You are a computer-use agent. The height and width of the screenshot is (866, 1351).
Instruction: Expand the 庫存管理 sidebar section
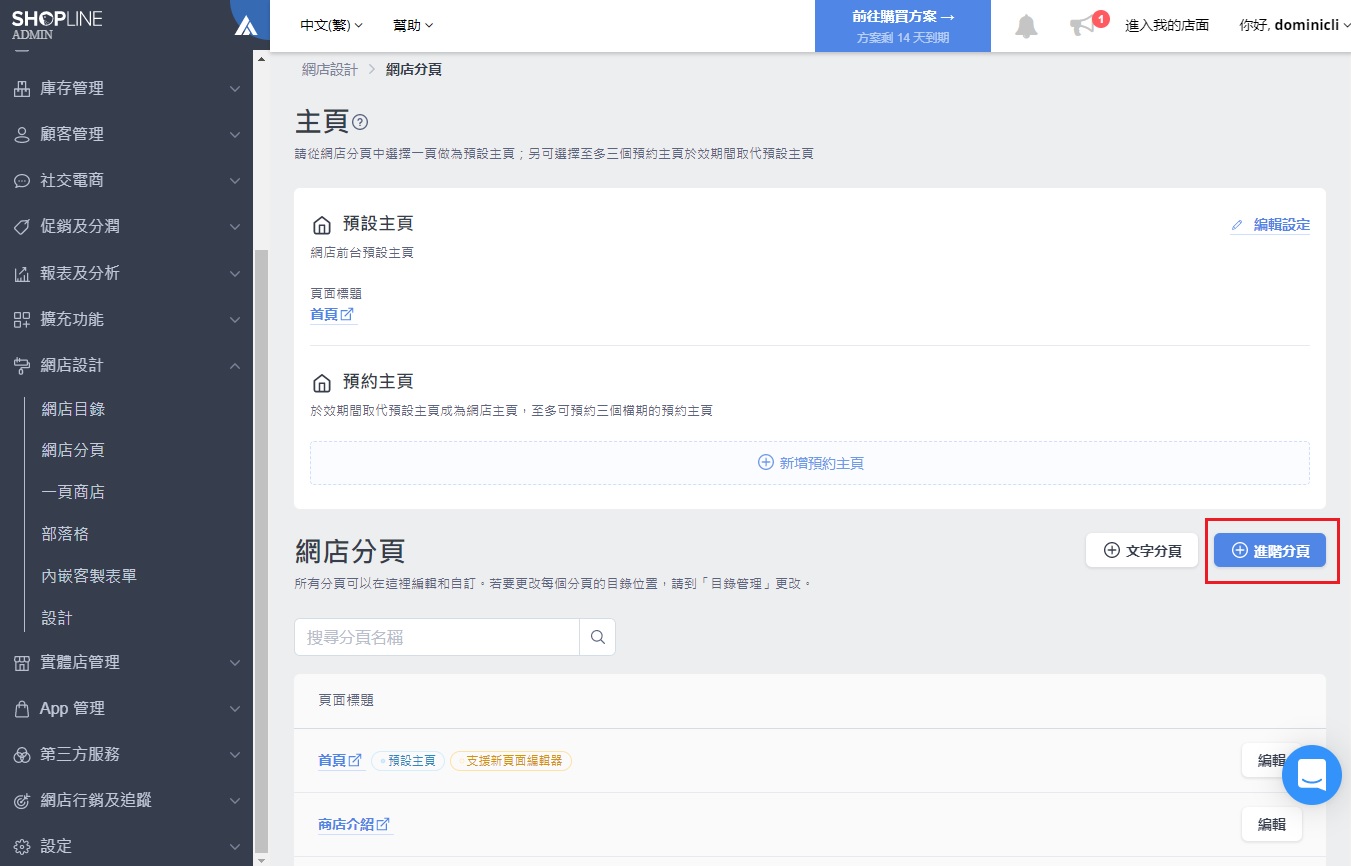pos(126,88)
